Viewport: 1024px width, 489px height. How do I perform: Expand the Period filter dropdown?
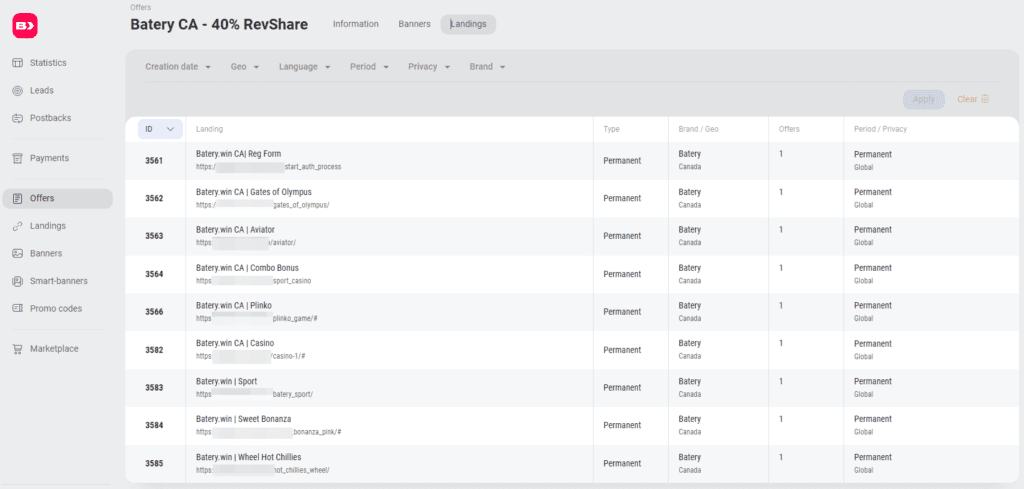coord(369,67)
